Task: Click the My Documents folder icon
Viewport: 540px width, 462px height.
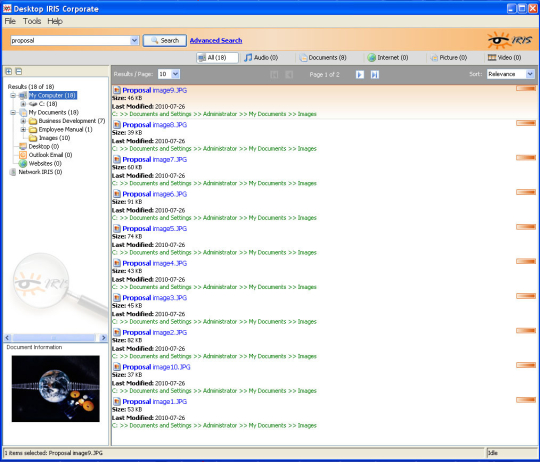Action: coord(23,113)
